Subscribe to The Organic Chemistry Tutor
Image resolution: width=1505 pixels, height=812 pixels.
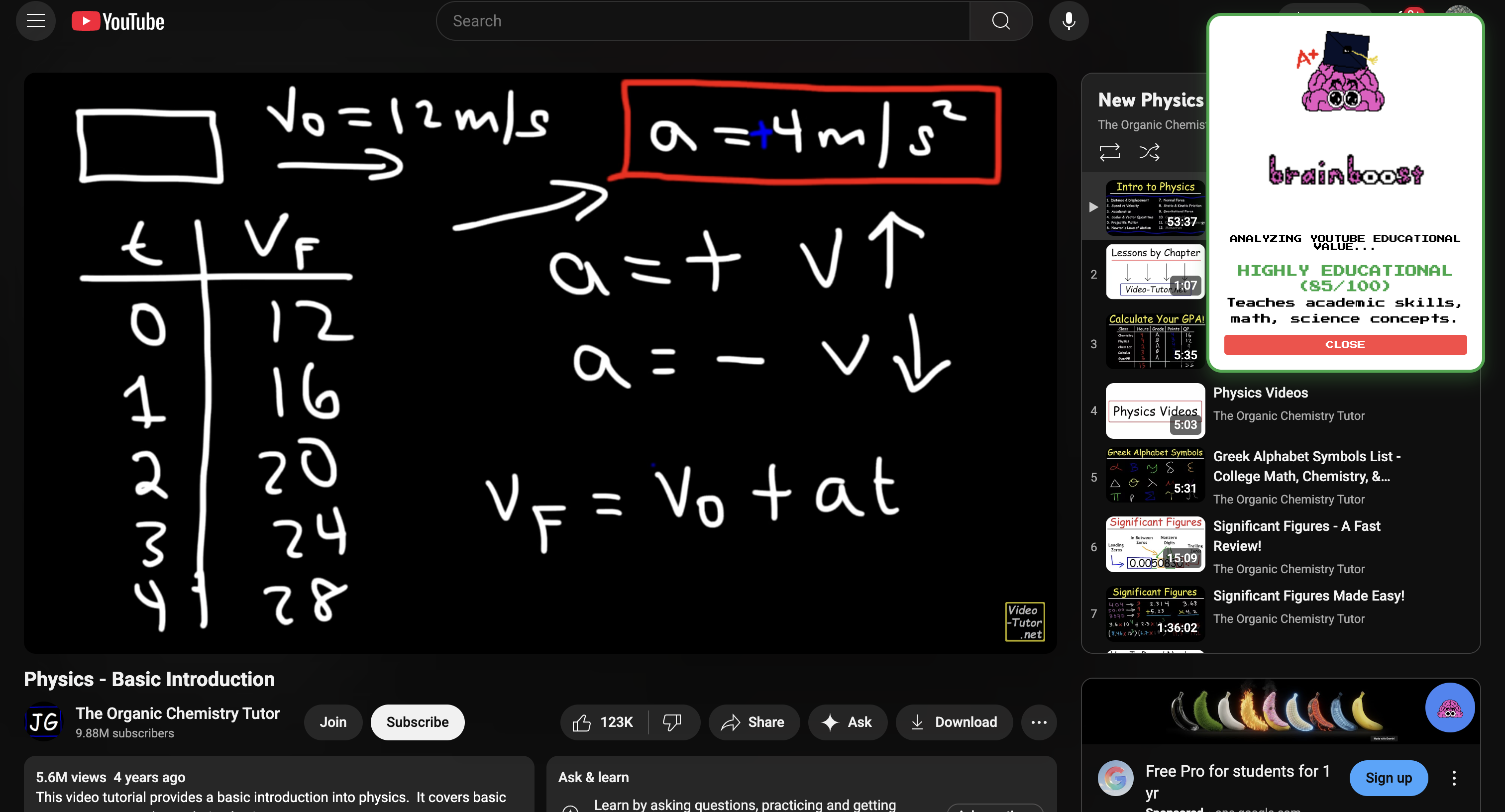point(417,722)
